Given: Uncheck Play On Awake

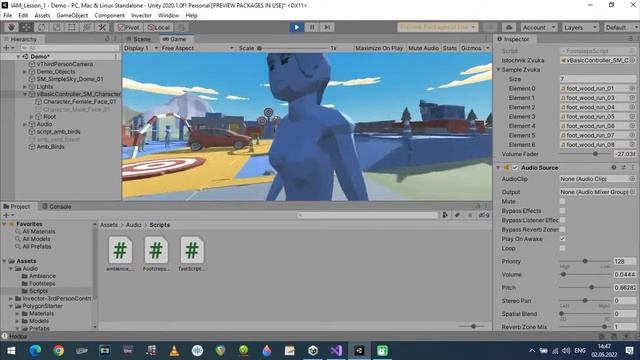Looking at the screenshot, I should click(x=562, y=239).
